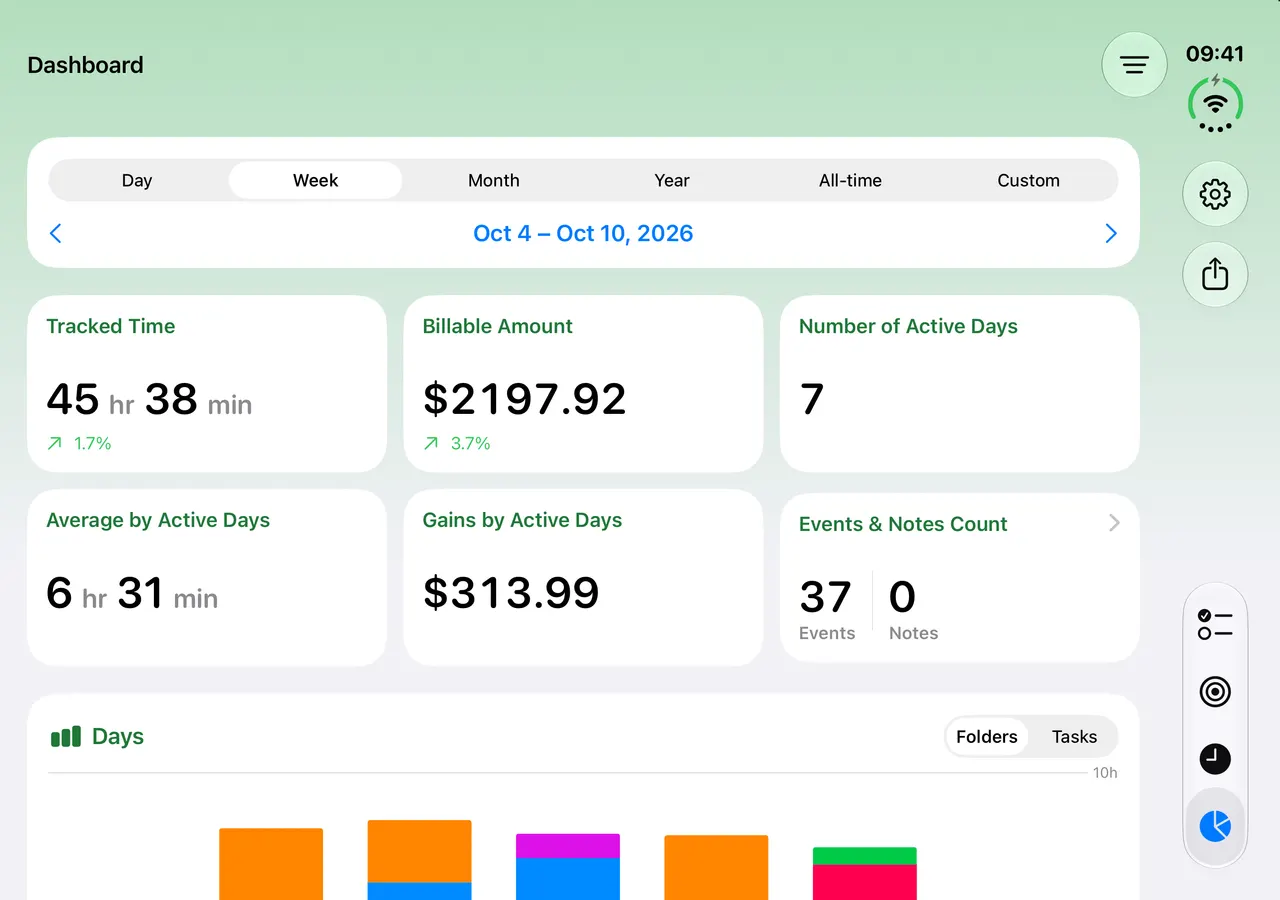Click the Oct 4 – Oct 10, 2026 date
Viewport: 1280px width, 900px height.
(583, 234)
